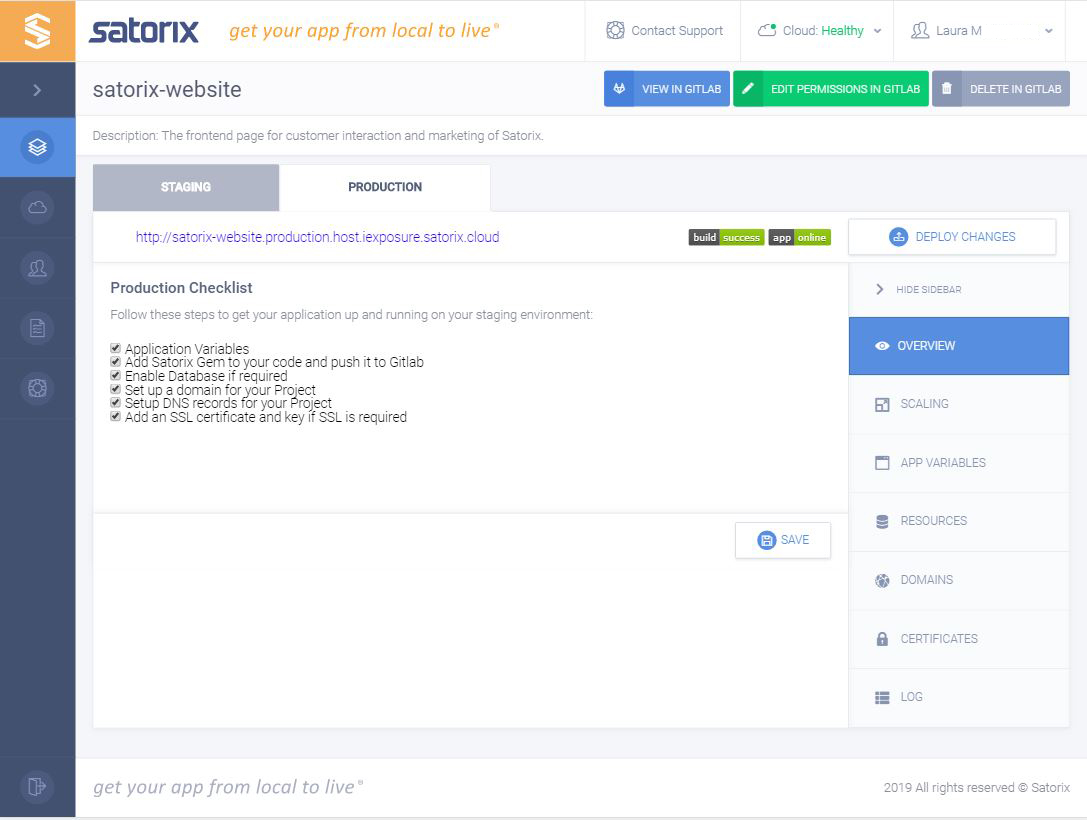Click the header tagline get your app

pyautogui.click(x=364, y=30)
